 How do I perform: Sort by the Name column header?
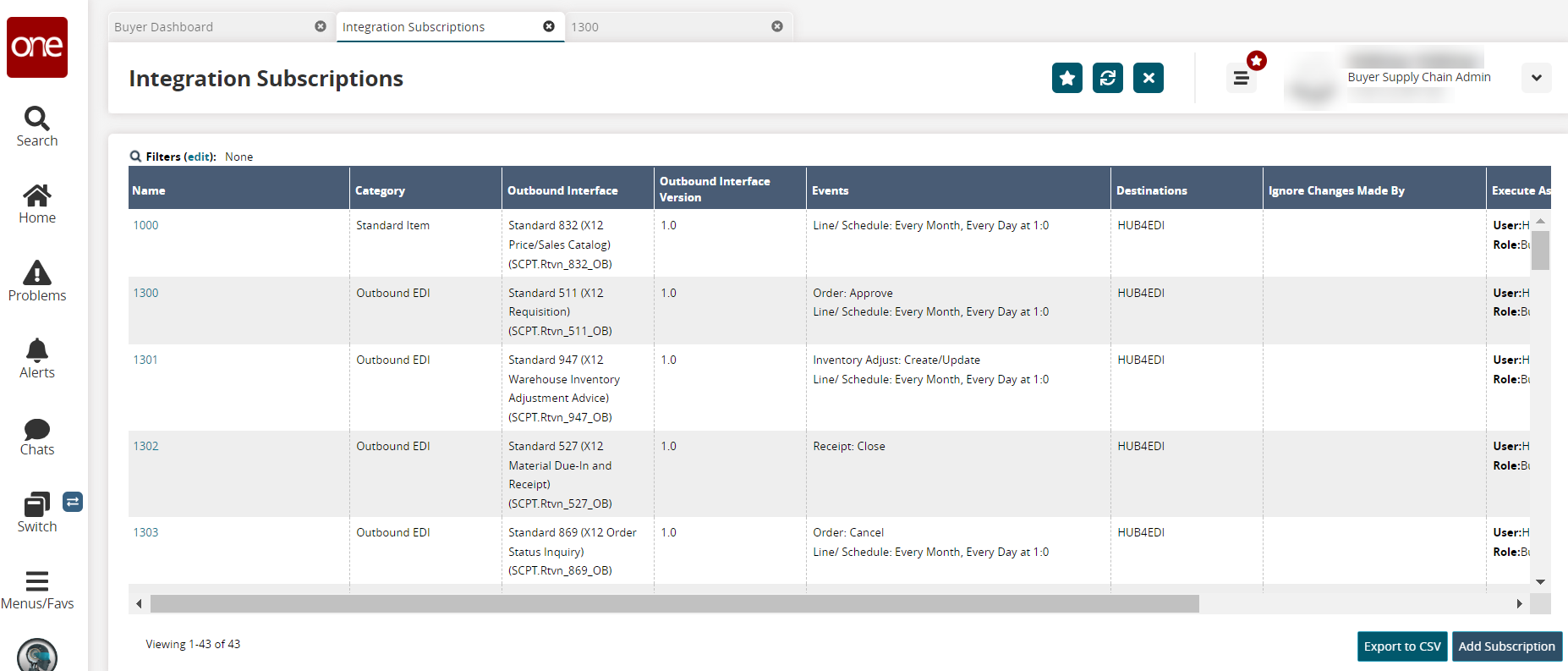click(x=238, y=188)
